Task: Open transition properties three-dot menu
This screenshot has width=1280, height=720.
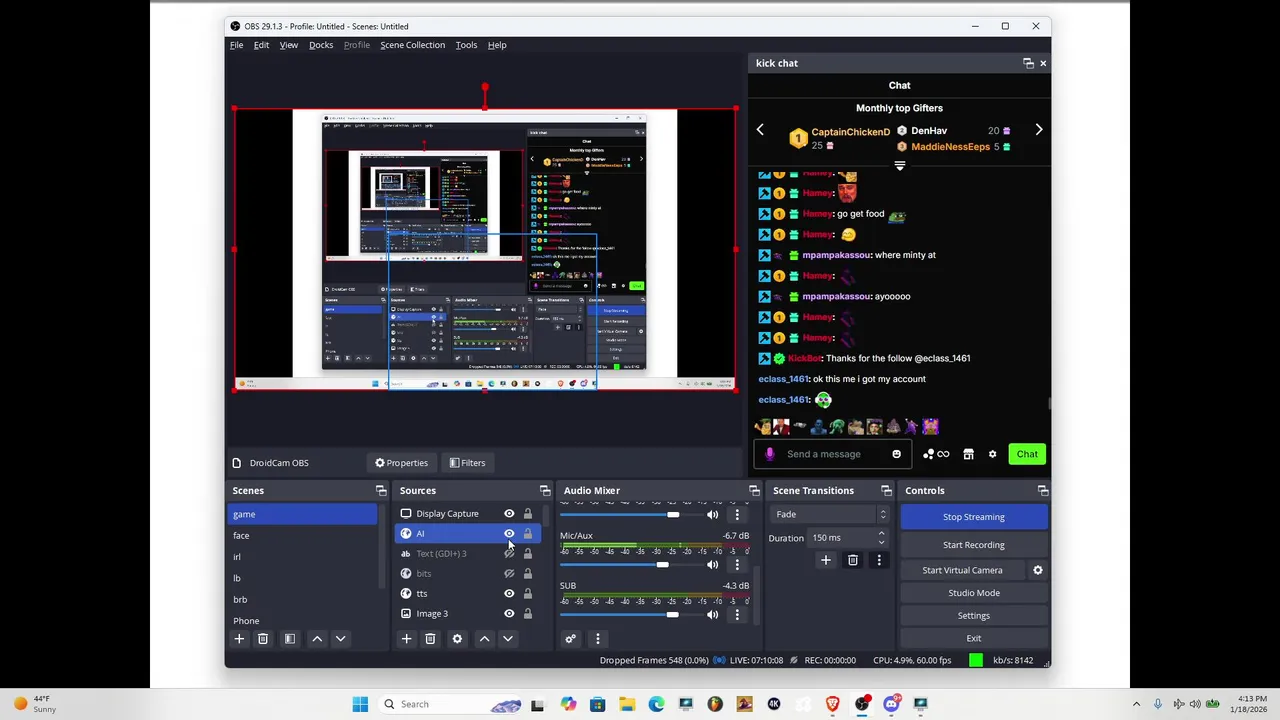Action: coord(879,561)
